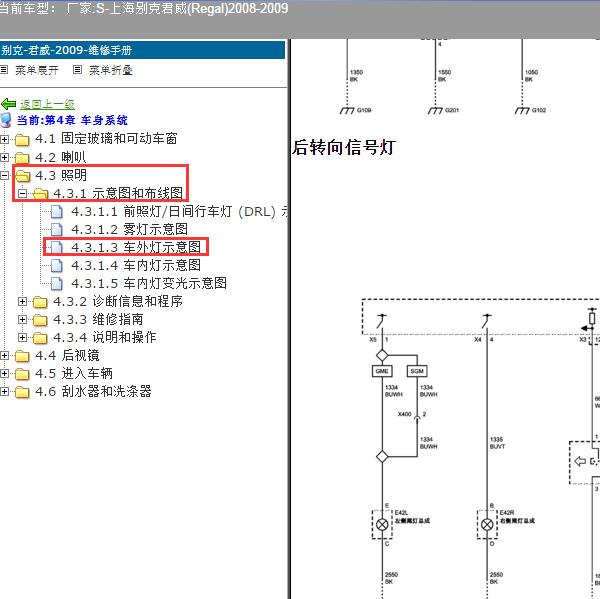Select 4.3.3 维修指南 label
600x599 pixels.
coord(98,319)
